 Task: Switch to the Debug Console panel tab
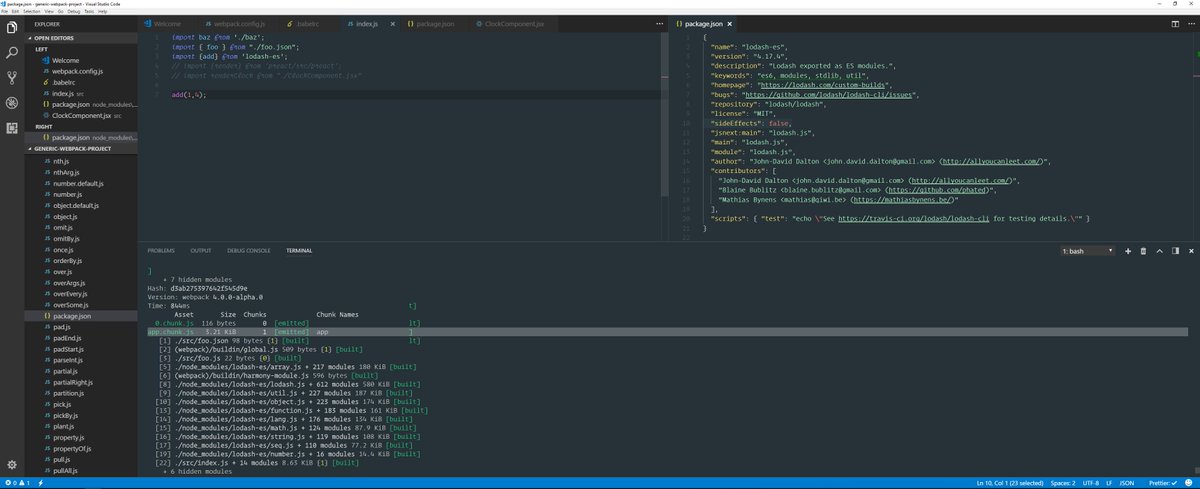pyautogui.click(x=249, y=251)
